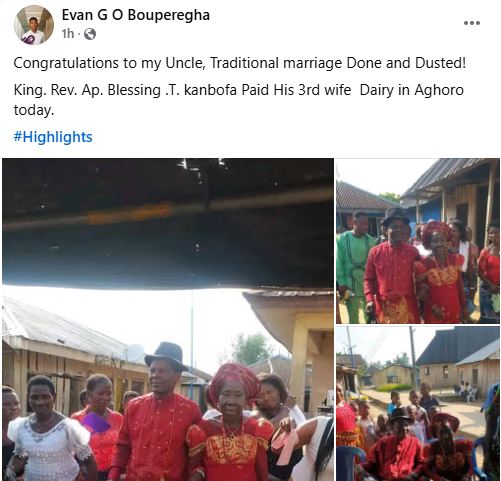Open the top-right photo of couple standing
501x481 pixels.
pyautogui.click(x=418, y=241)
